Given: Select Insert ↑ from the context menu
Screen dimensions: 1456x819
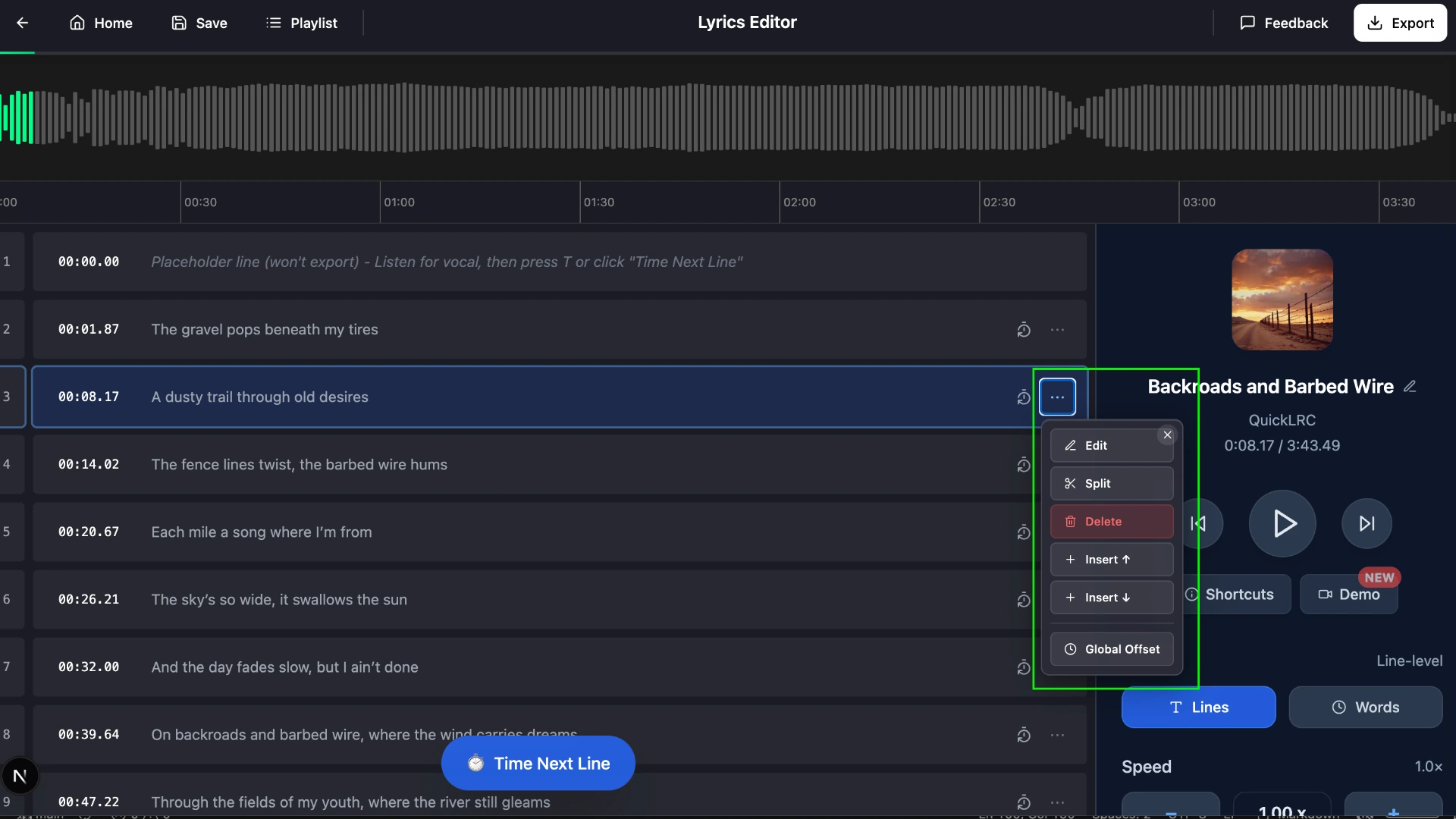Looking at the screenshot, I should [1111, 559].
